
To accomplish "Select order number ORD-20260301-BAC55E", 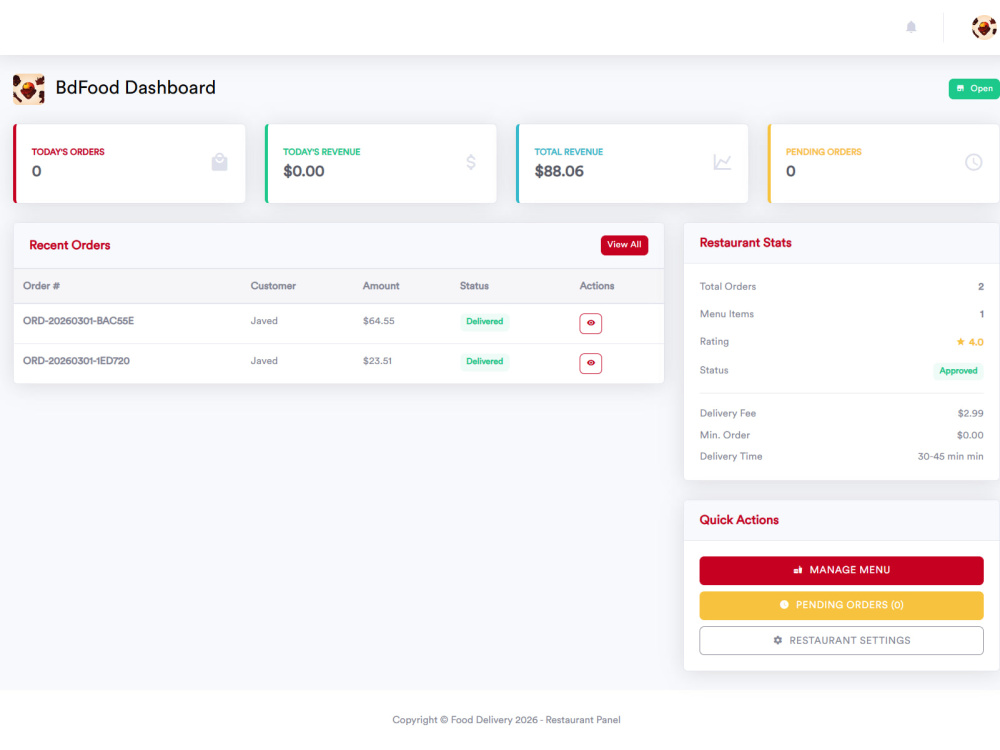I will point(78,321).
